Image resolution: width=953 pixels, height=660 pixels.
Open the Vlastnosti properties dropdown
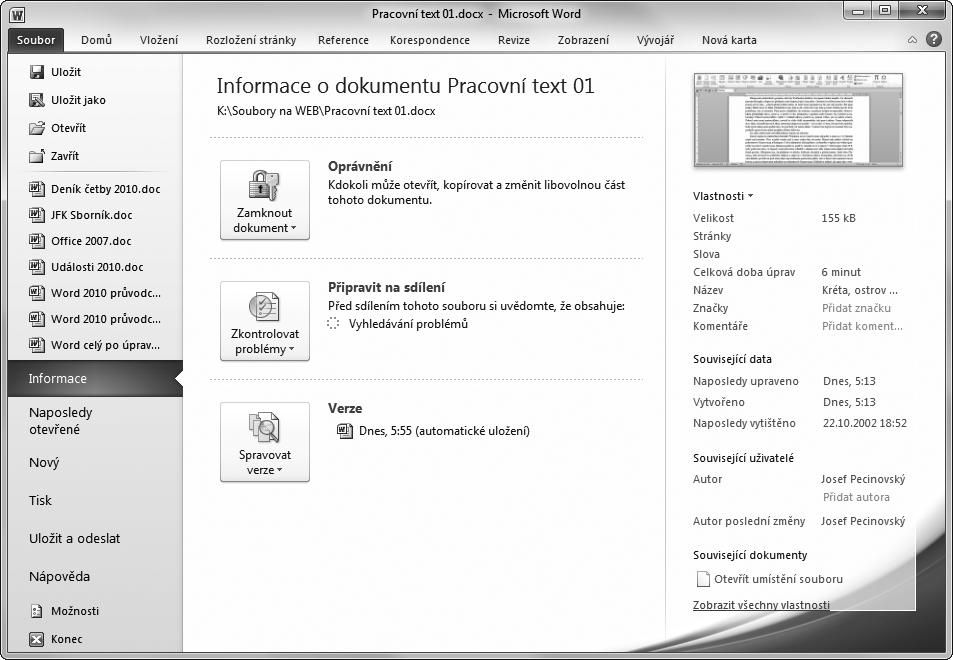click(x=723, y=196)
